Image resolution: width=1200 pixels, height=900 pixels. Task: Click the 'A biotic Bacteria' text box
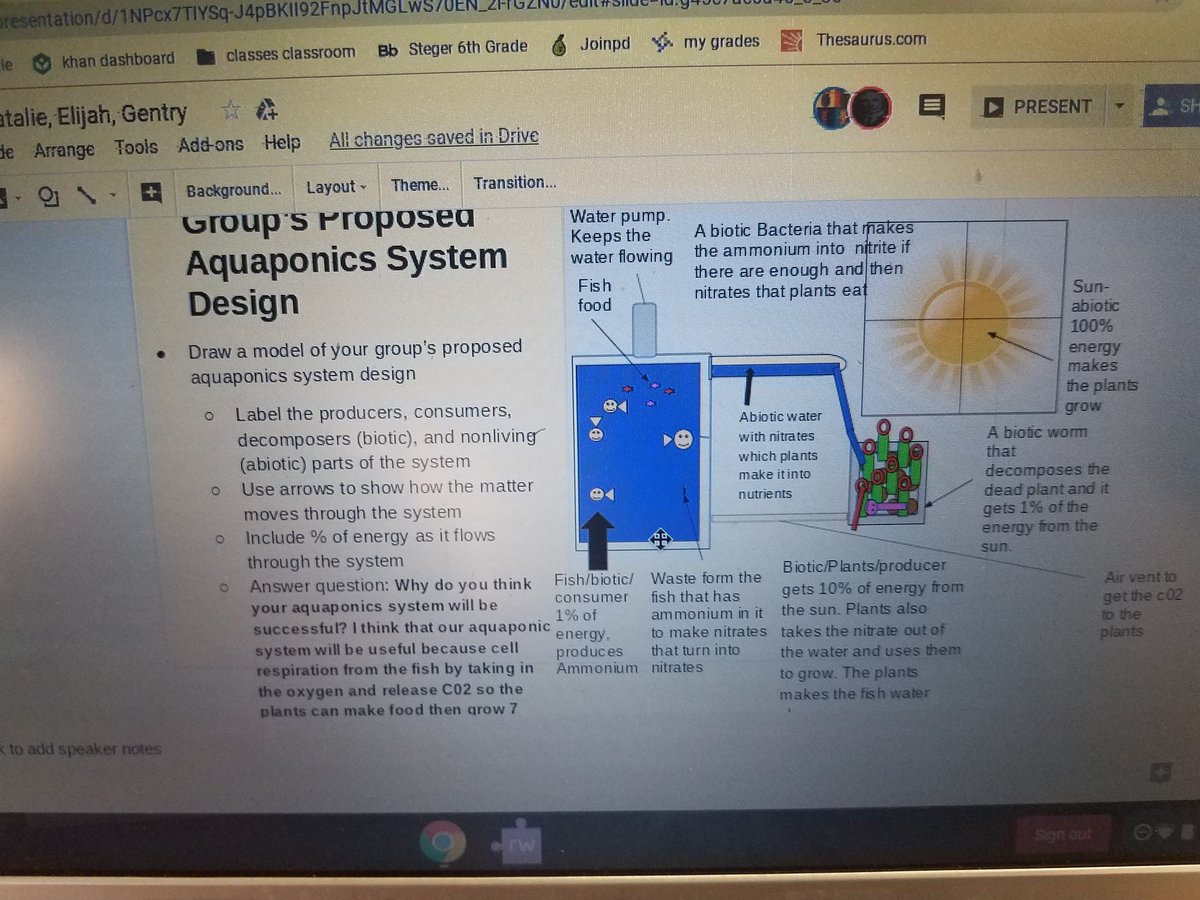804,260
